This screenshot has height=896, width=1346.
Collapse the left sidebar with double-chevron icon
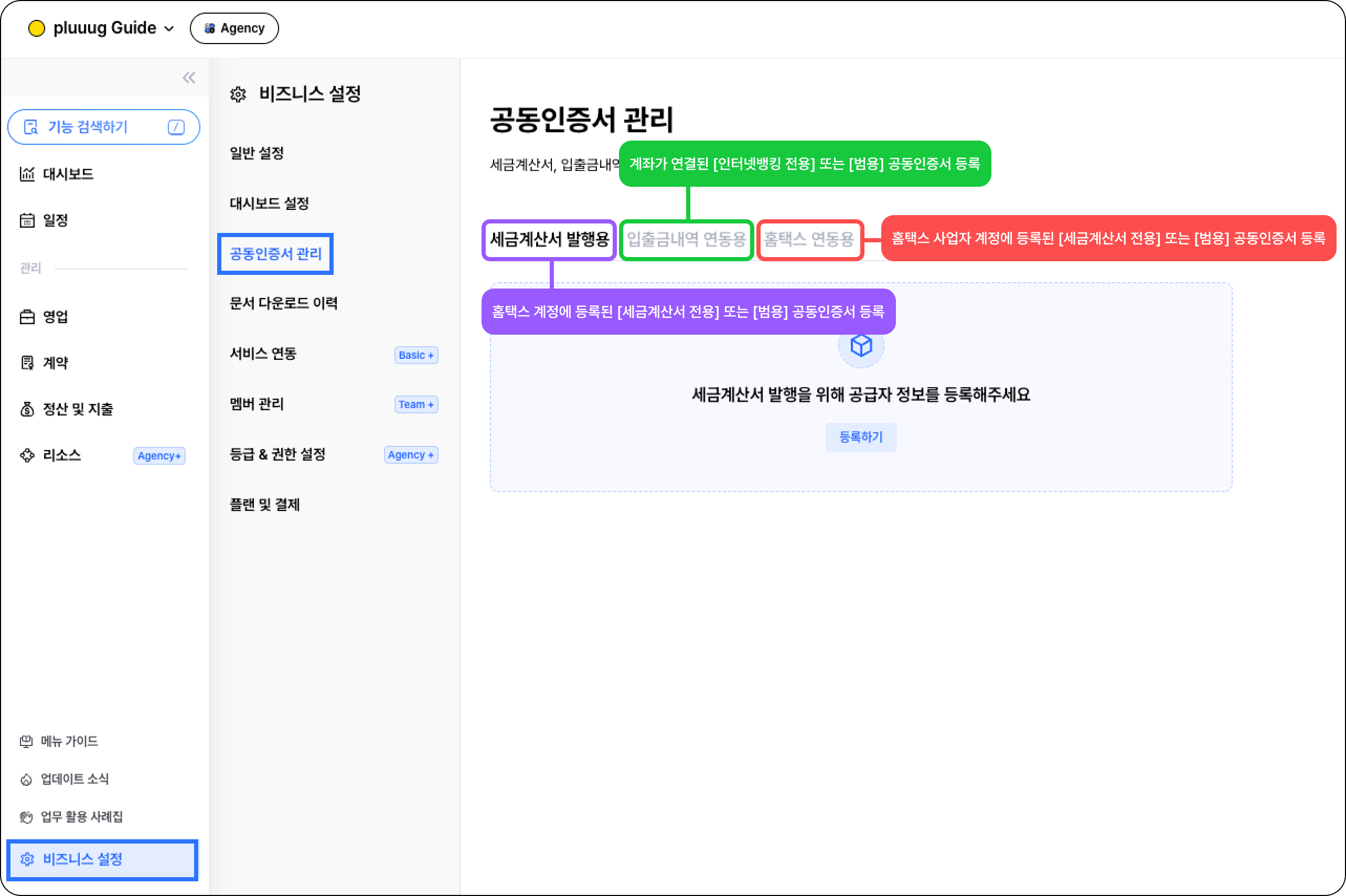coord(188,78)
